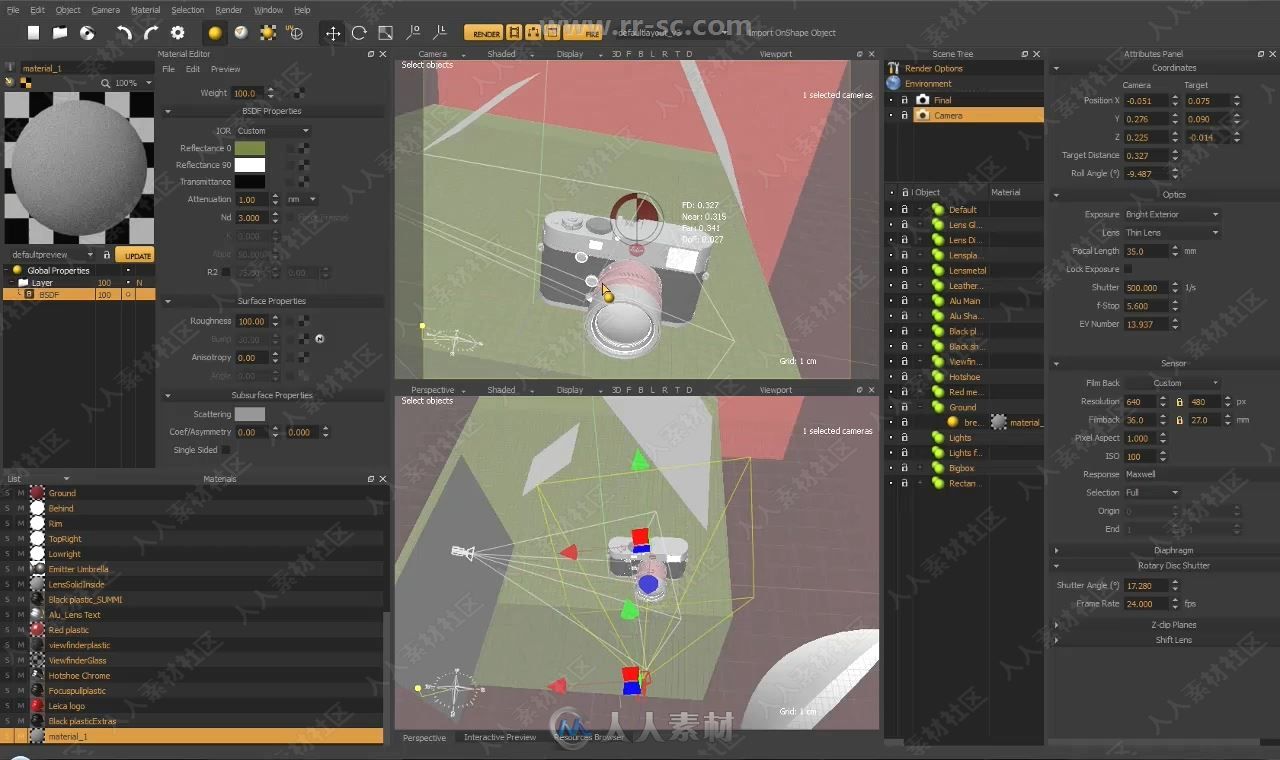Open the Render menu
The image size is (1280, 760).
[x=229, y=10]
